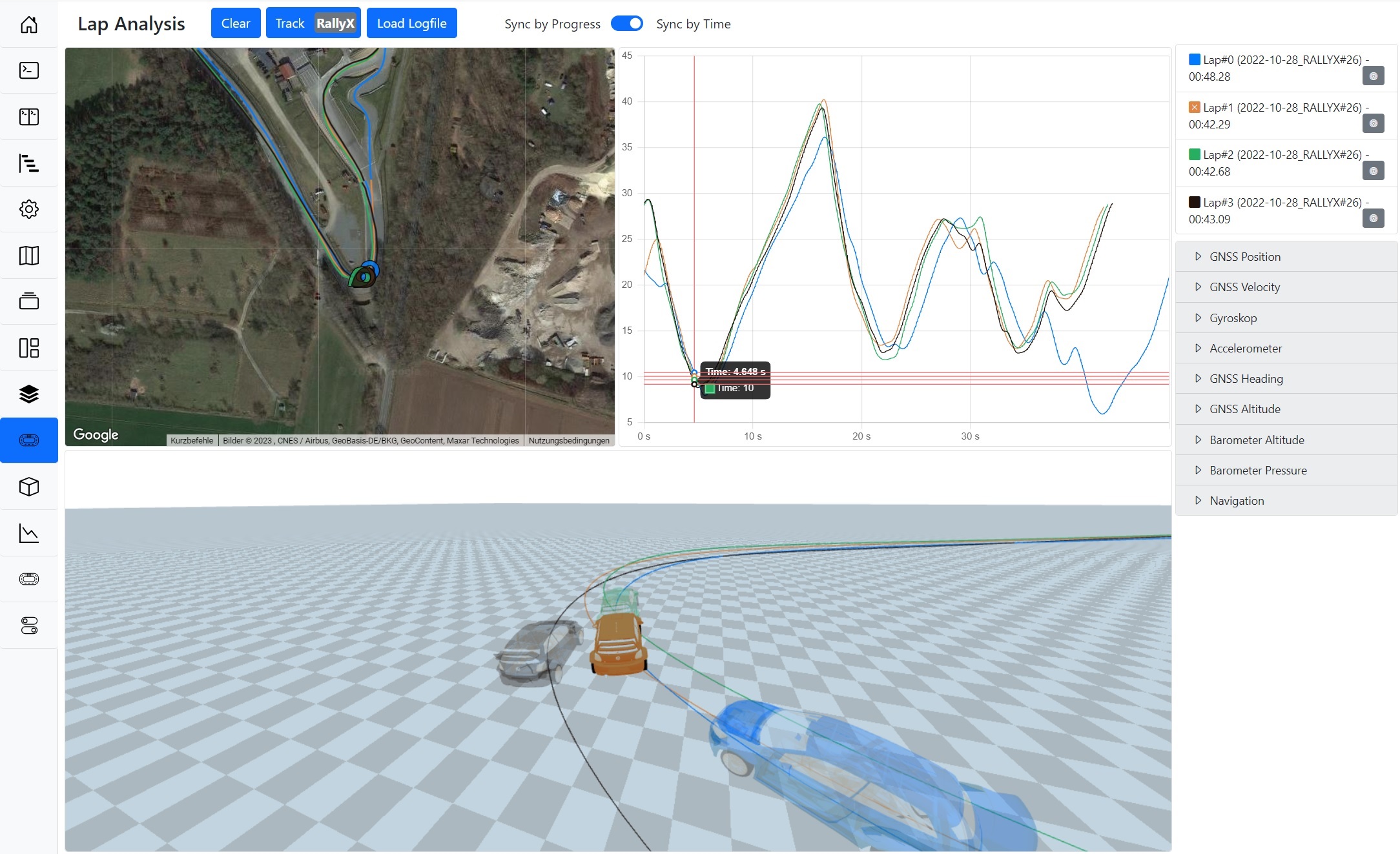Viewport: 1400px width, 854px height.
Task: Click the Track RallyX button
Action: tap(313, 23)
